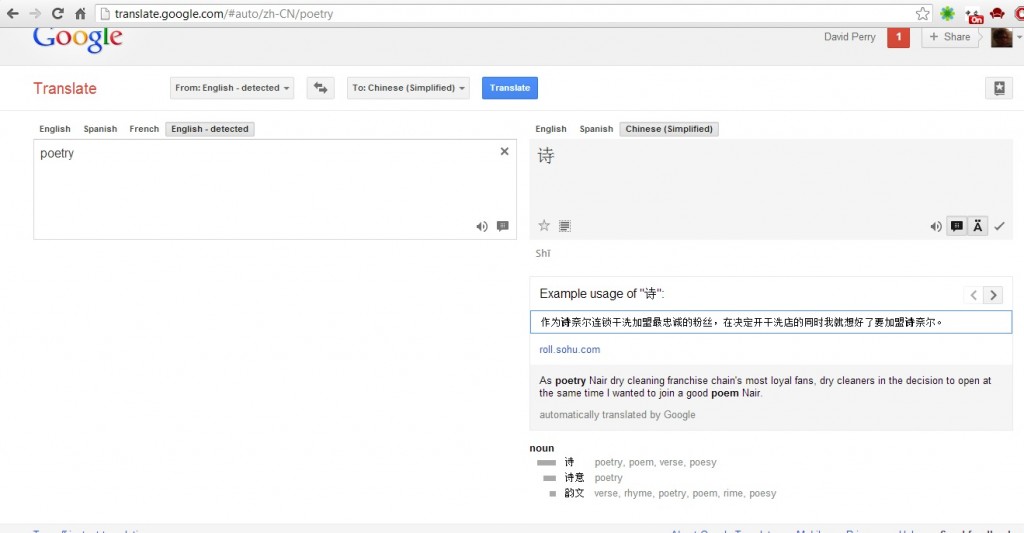Toggle the romanization (Ä) display

(977, 226)
